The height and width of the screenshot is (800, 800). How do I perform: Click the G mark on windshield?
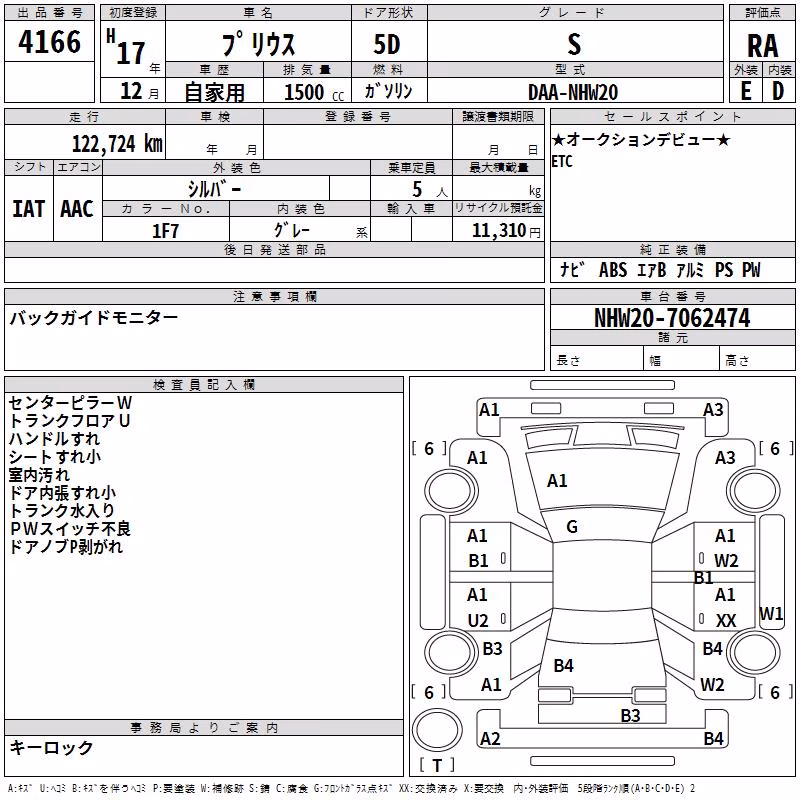[572, 527]
